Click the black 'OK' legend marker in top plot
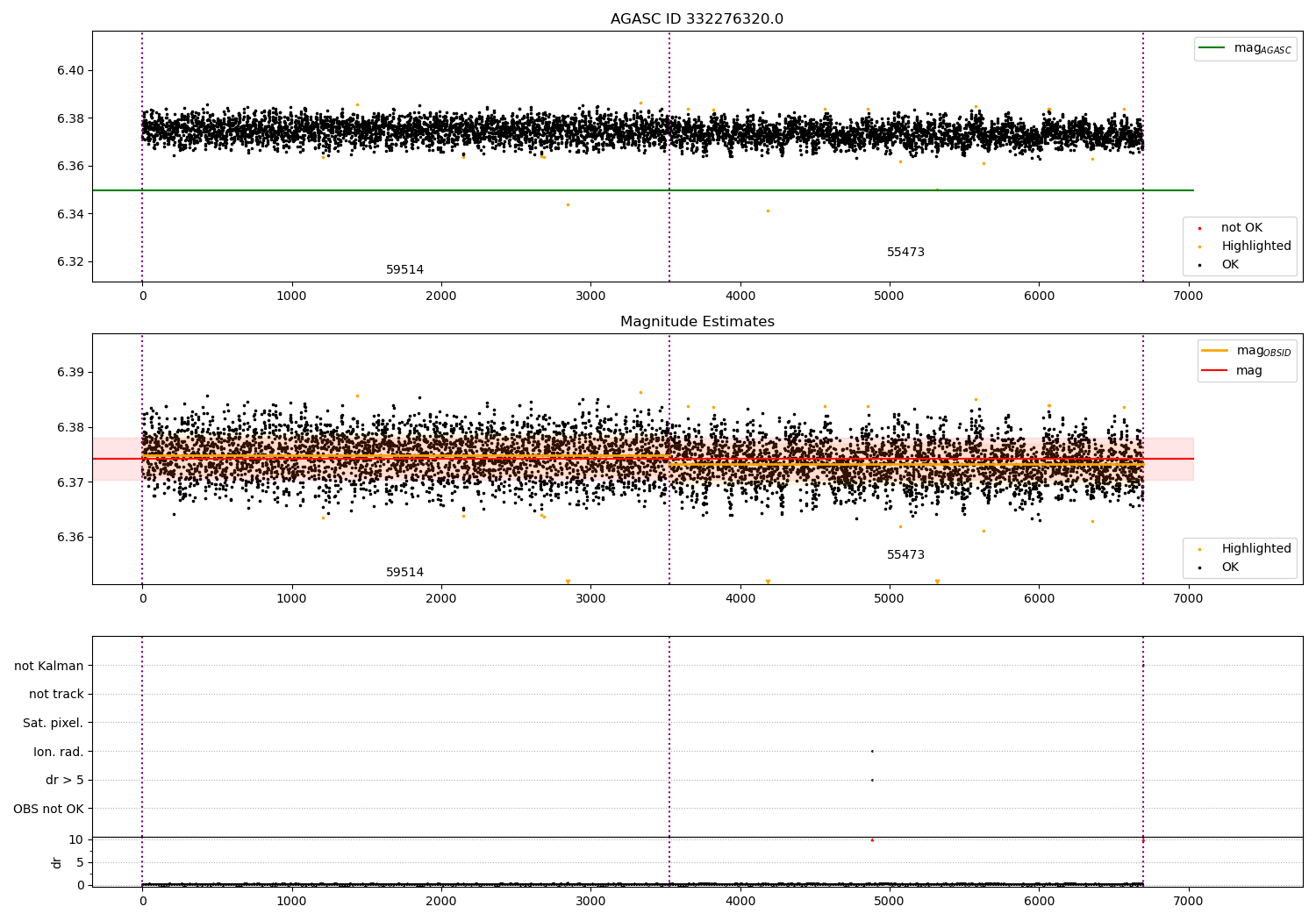 click(1199, 265)
